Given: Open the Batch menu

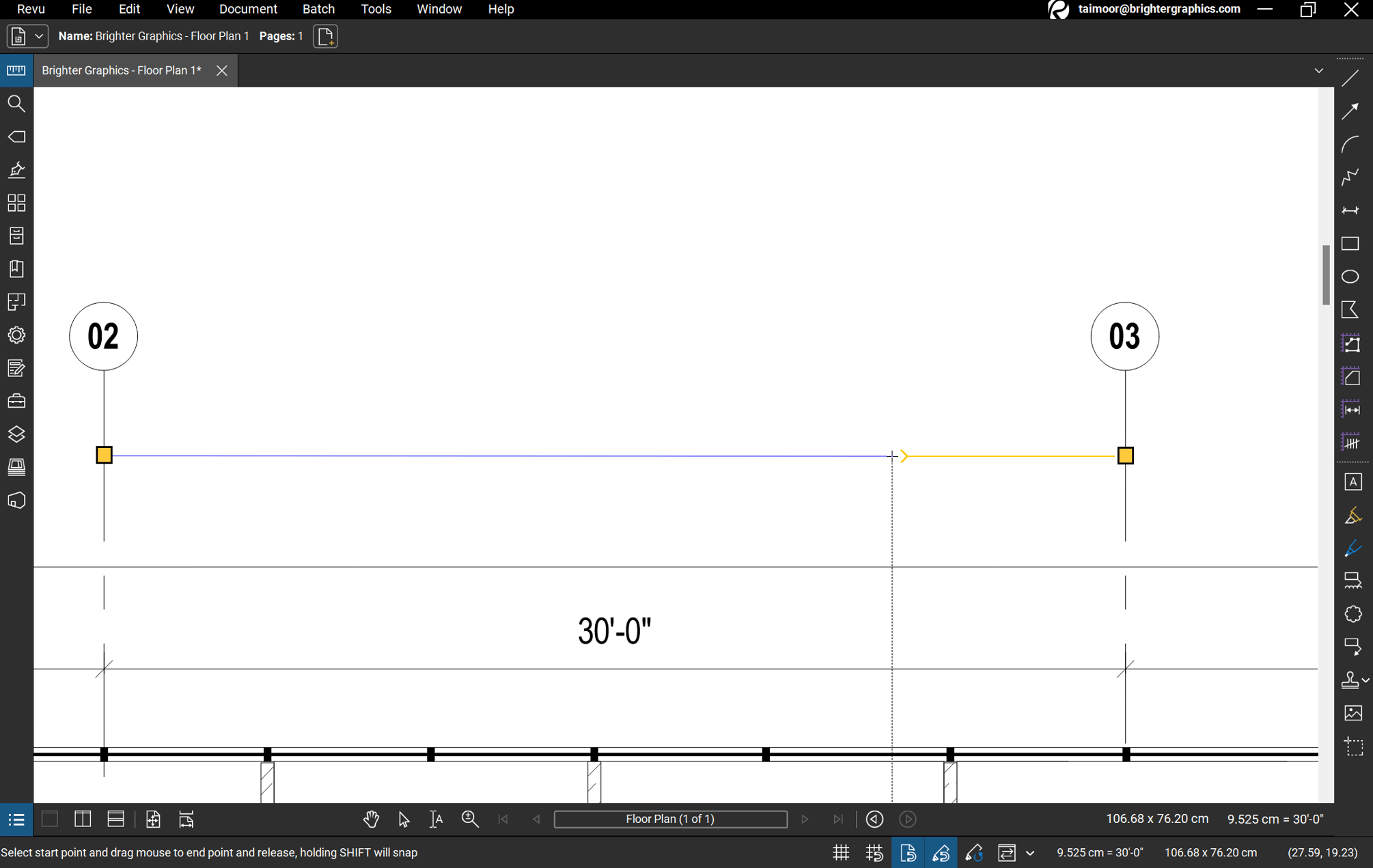Looking at the screenshot, I should tap(318, 9).
